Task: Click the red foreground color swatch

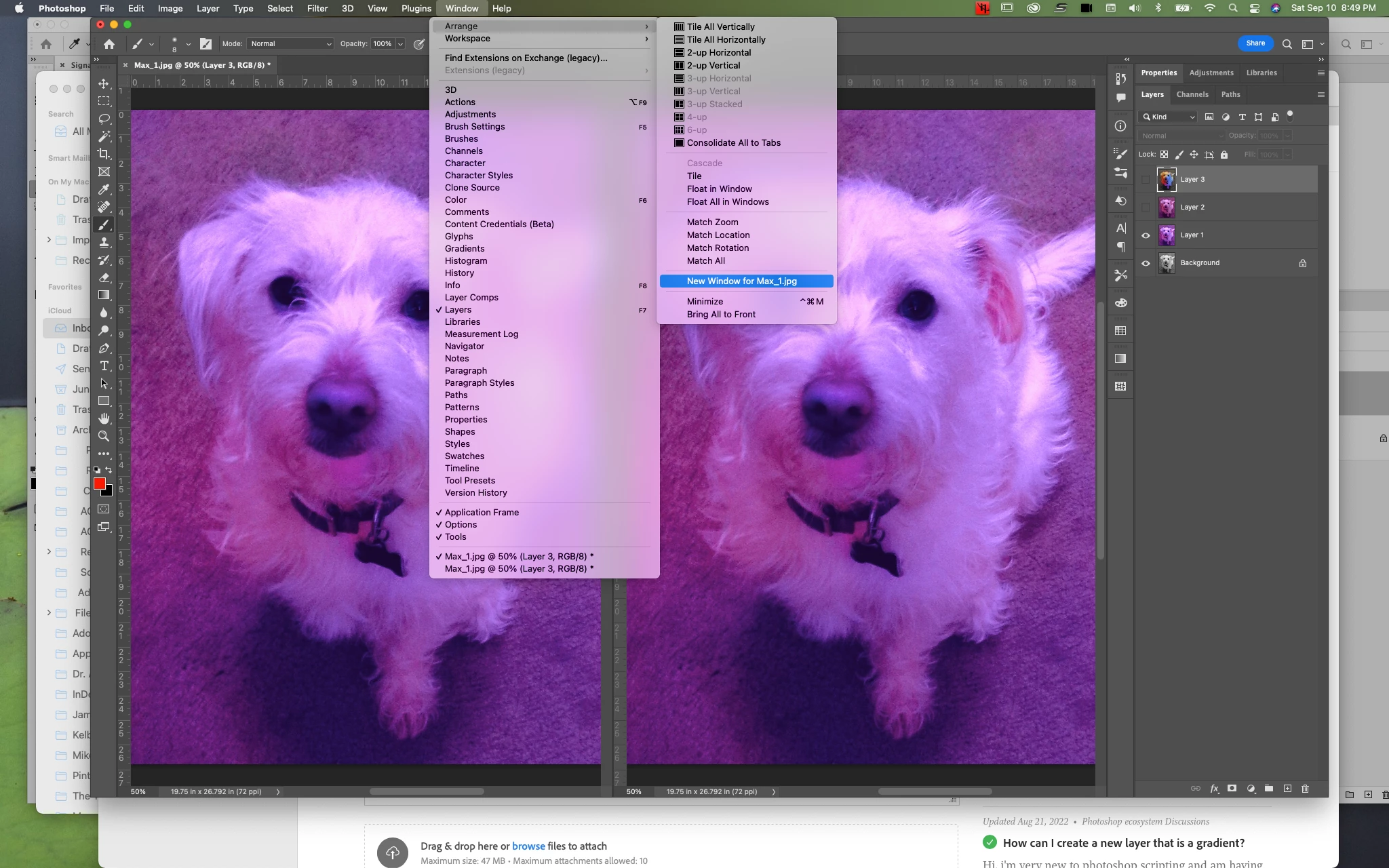Action: pos(100,484)
